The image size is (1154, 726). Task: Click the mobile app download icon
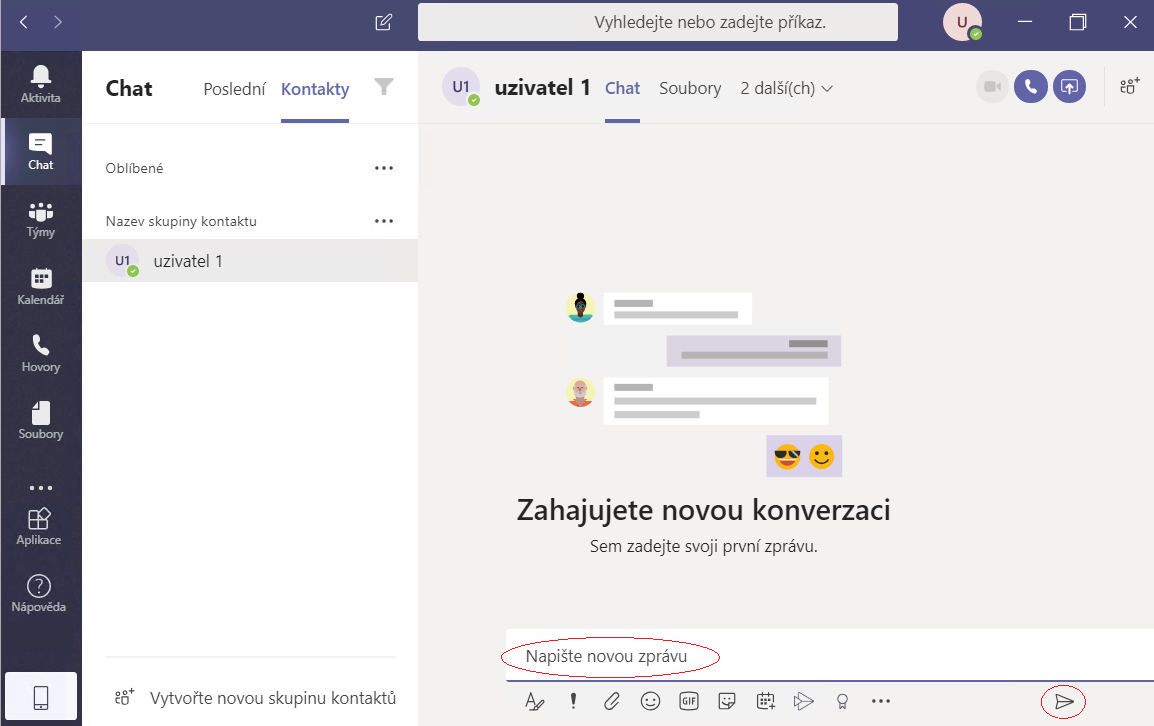(41, 697)
